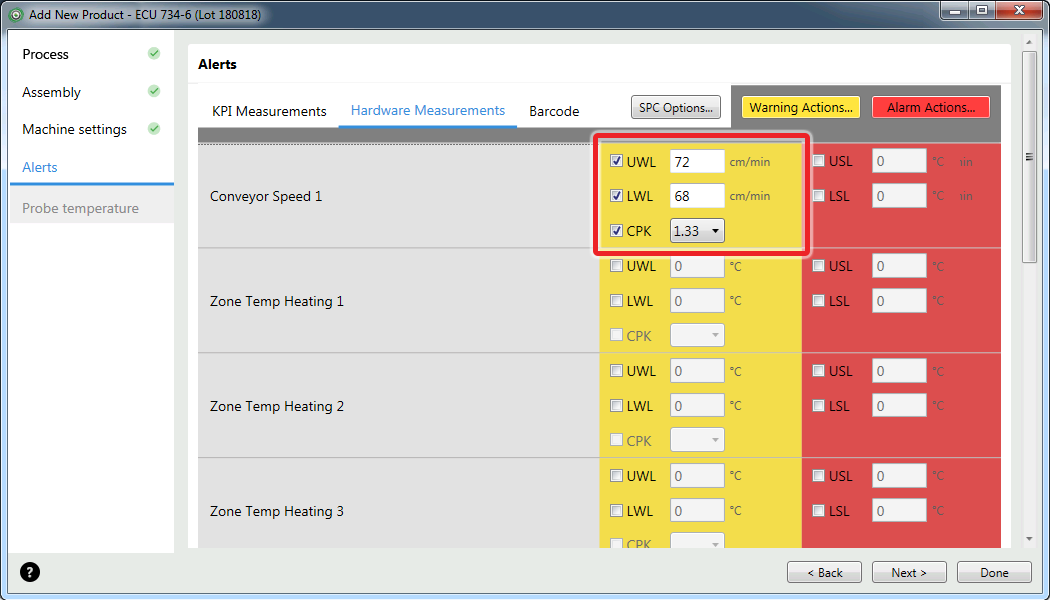This screenshot has height=600, width=1050.
Task: Enable USL for Zone Temp Heating 3
Action: point(818,475)
